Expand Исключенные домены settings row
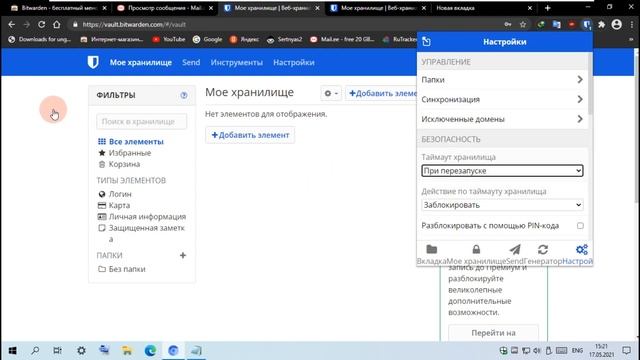Image resolution: width=640 pixels, height=360 pixels. tap(502, 119)
